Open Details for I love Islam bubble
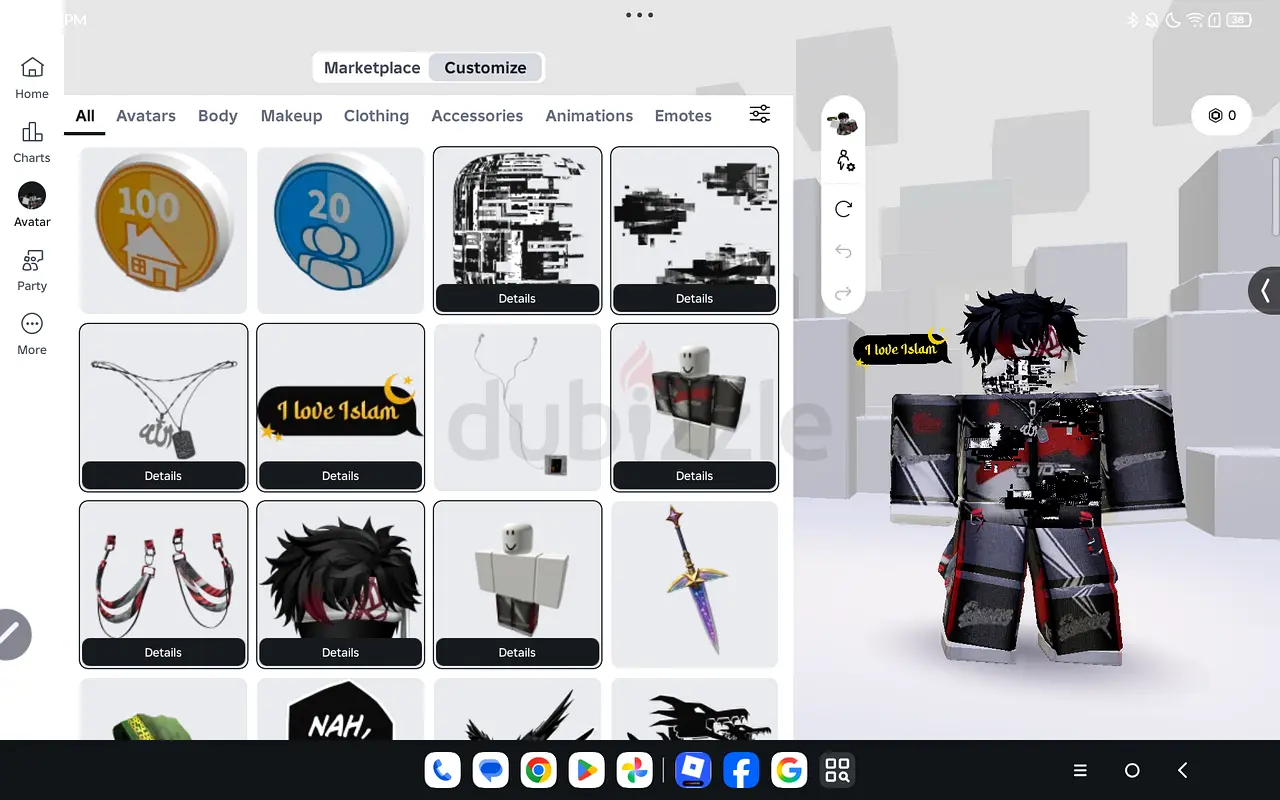This screenshot has height=800, width=1280. pyautogui.click(x=340, y=476)
